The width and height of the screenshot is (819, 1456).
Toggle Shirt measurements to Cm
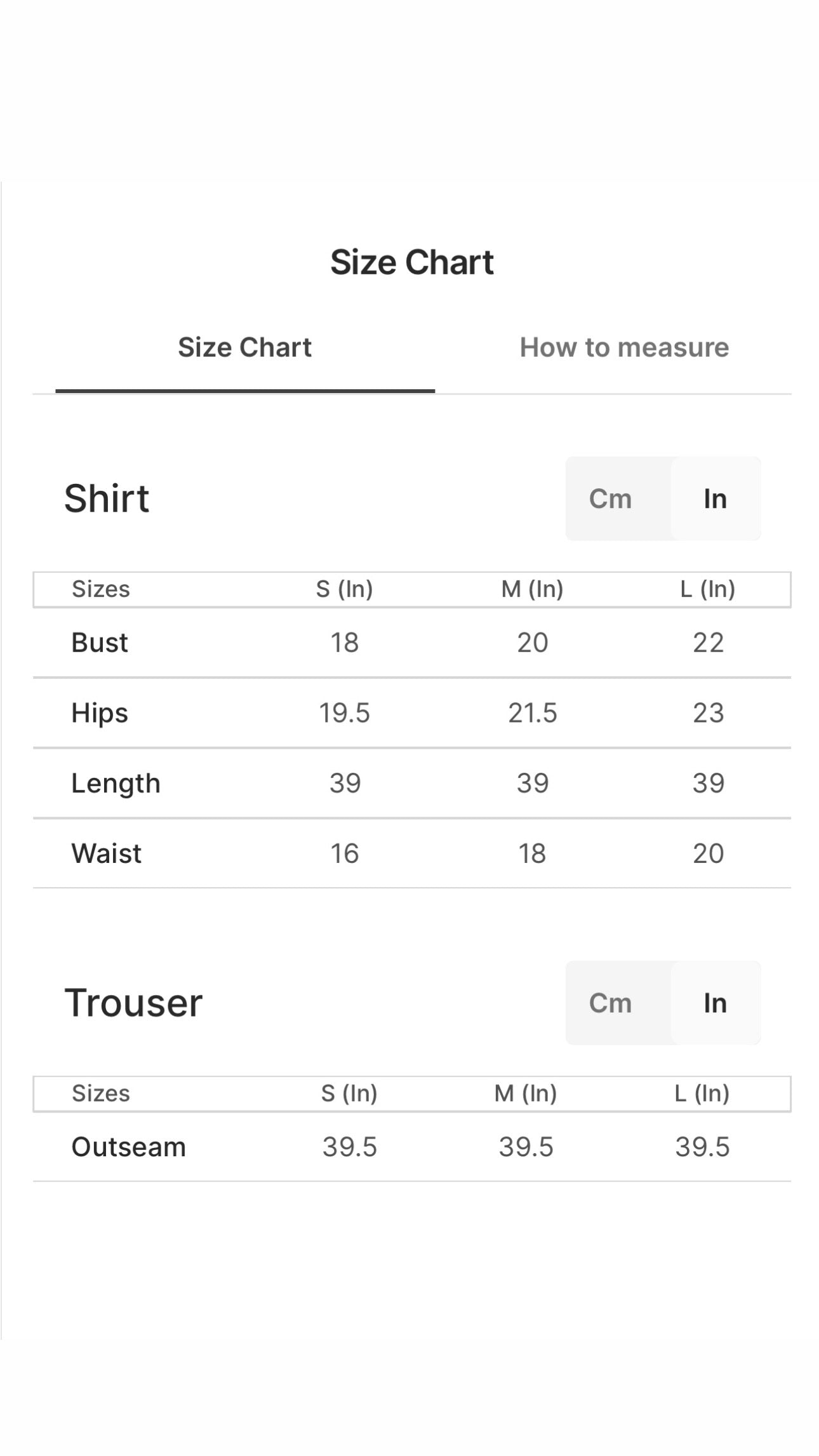tap(610, 498)
